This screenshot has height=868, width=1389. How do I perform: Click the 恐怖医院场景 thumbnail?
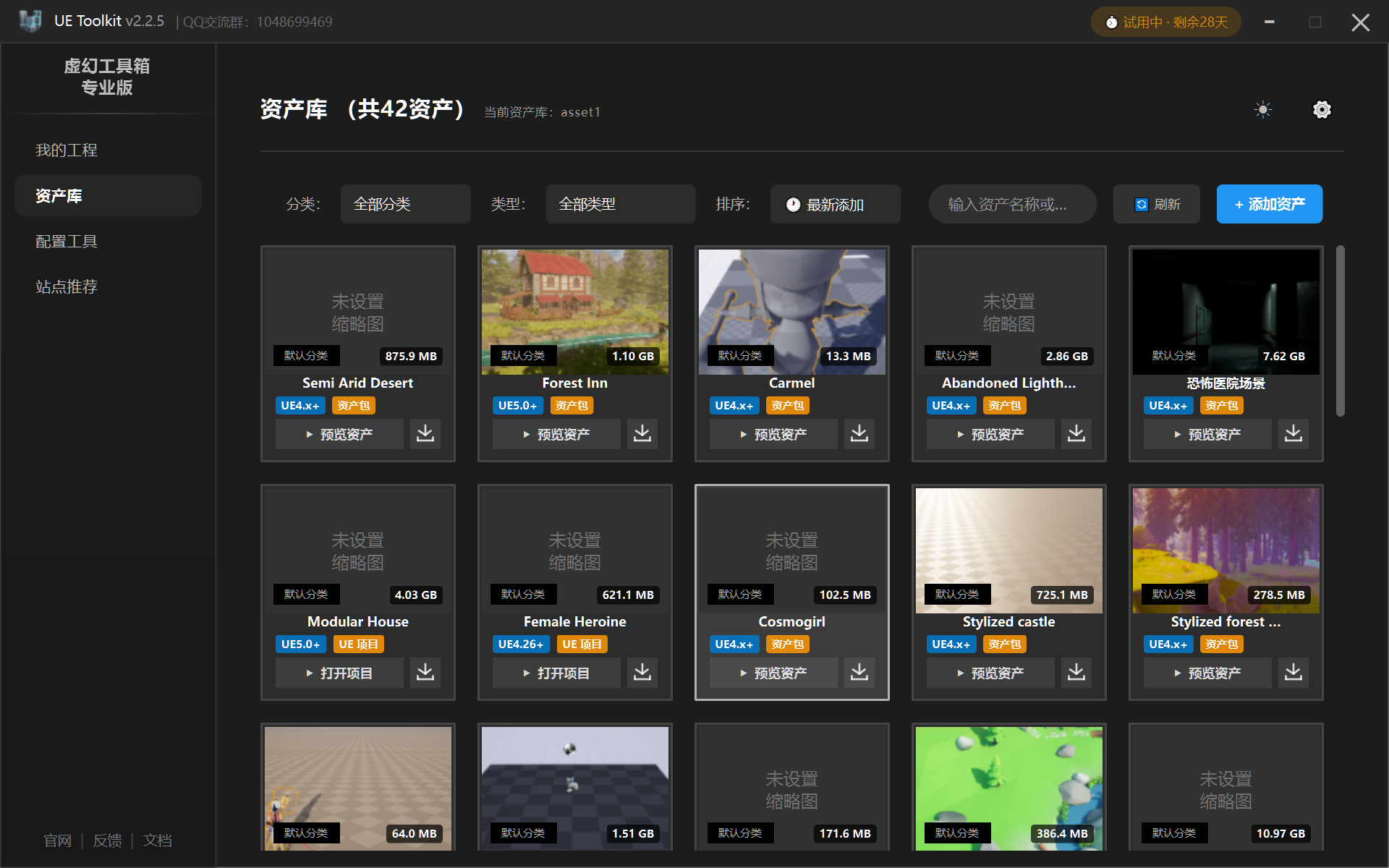click(x=1226, y=312)
